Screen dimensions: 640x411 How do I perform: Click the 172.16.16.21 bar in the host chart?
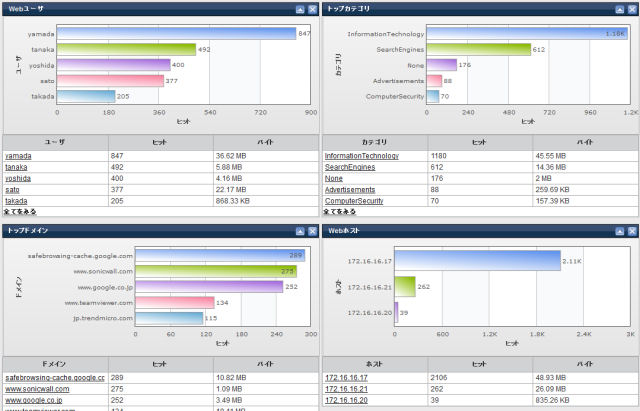click(x=405, y=287)
